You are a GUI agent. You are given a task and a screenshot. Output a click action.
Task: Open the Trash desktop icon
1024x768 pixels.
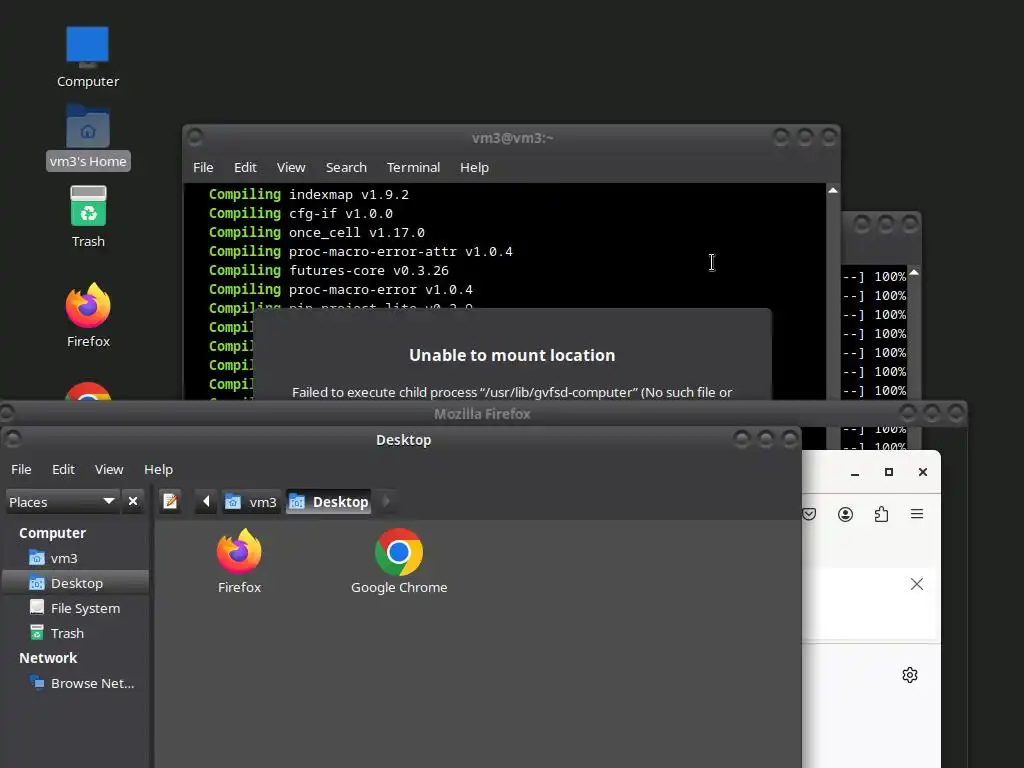(x=88, y=216)
